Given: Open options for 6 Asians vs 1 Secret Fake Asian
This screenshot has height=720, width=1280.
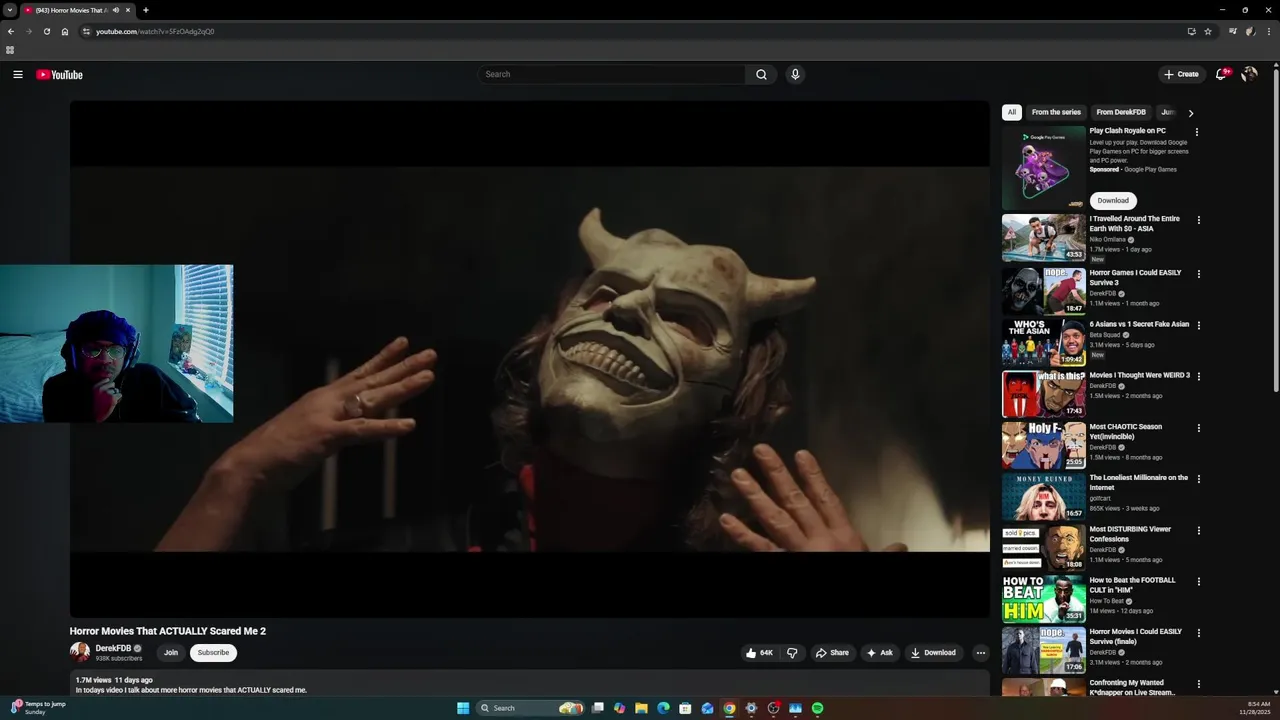Looking at the screenshot, I should pyautogui.click(x=1199, y=325).
